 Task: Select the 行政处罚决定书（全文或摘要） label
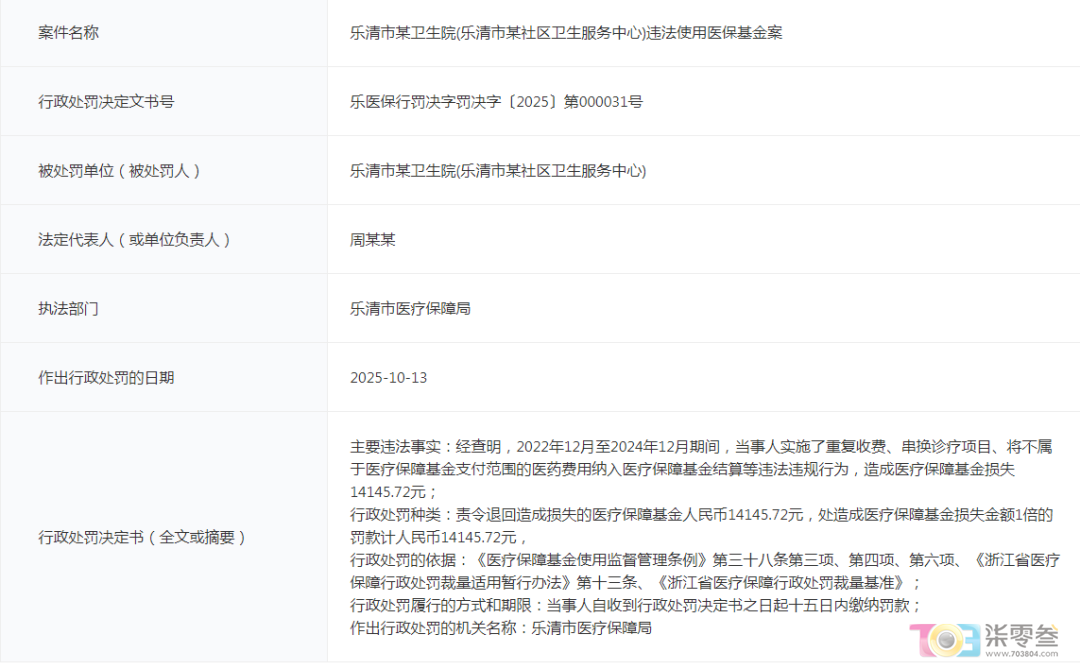(x=141, y=537)
